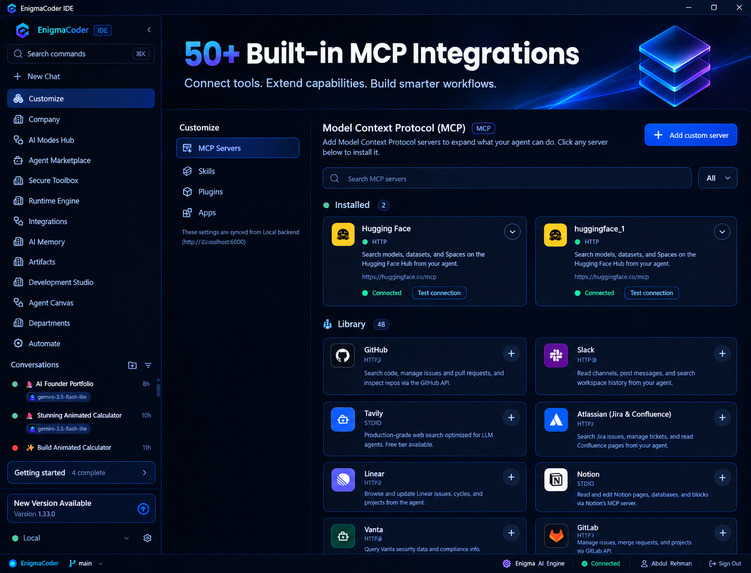
Task: Click the huggingface_1 server icon
Action: pos(556,235)
